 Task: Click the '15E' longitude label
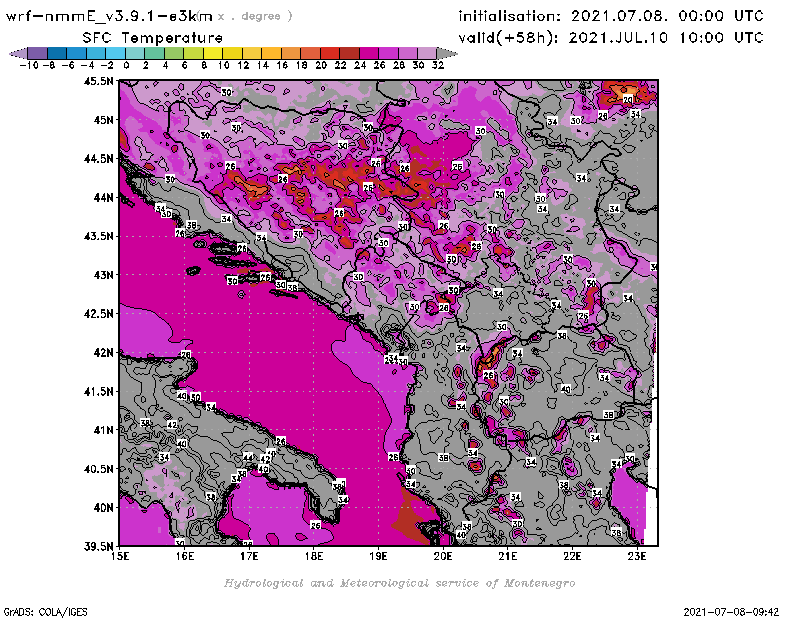120,556
